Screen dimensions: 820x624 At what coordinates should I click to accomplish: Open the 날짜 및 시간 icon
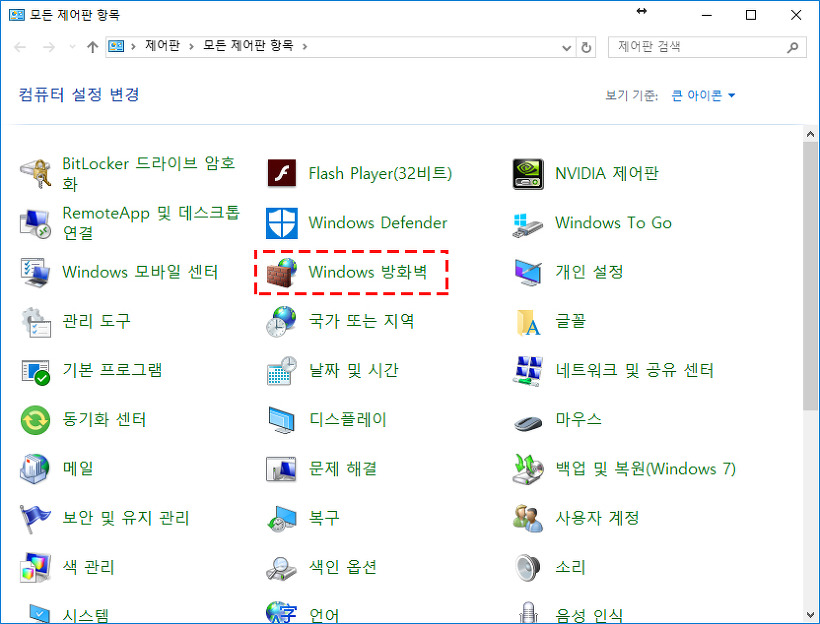pos(282,371)
